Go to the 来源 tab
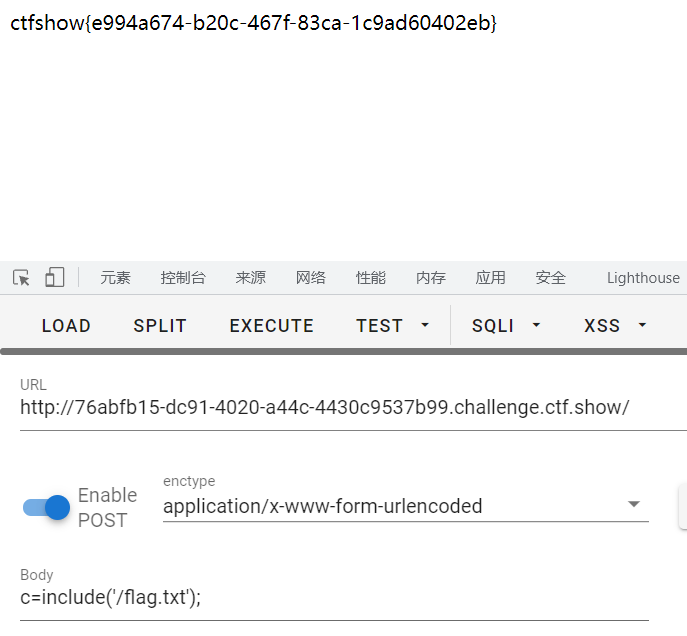Viewport: 687px width, 636px height. (x=251, y=278)
